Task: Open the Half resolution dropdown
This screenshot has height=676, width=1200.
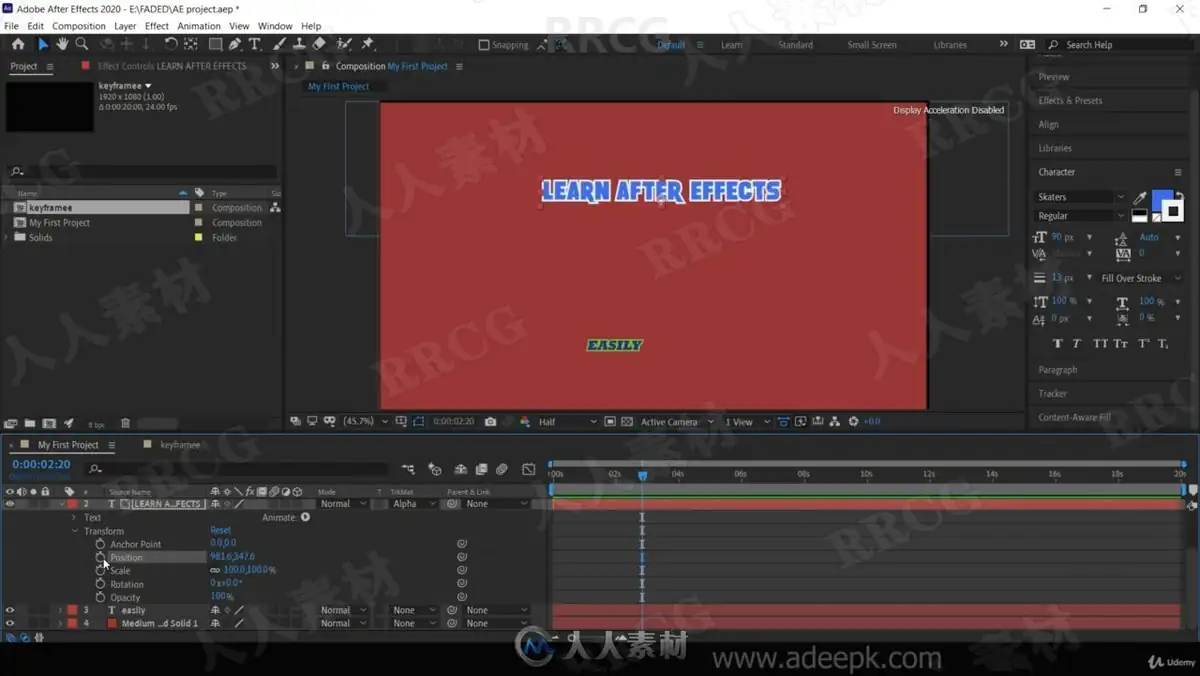Action: (568, 422)
